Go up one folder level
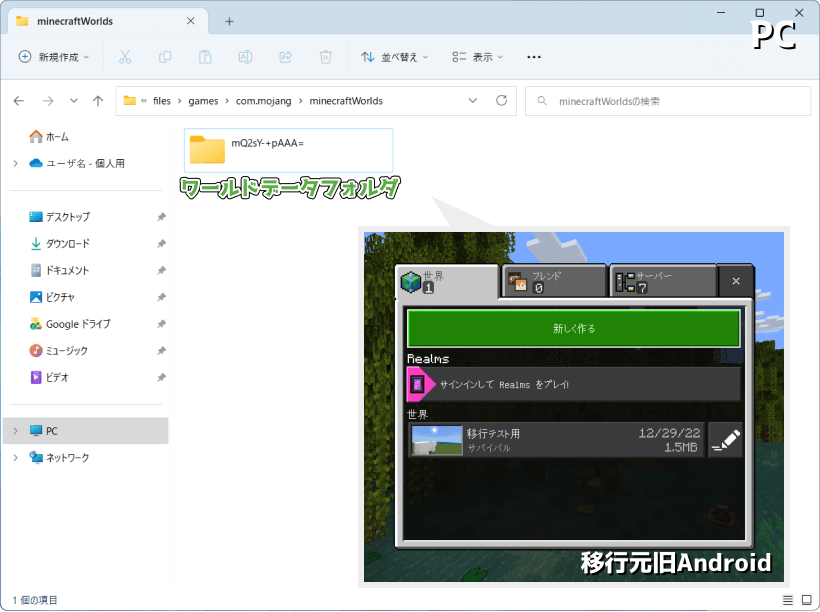This screenshot has width=820, height=612. 98,101
